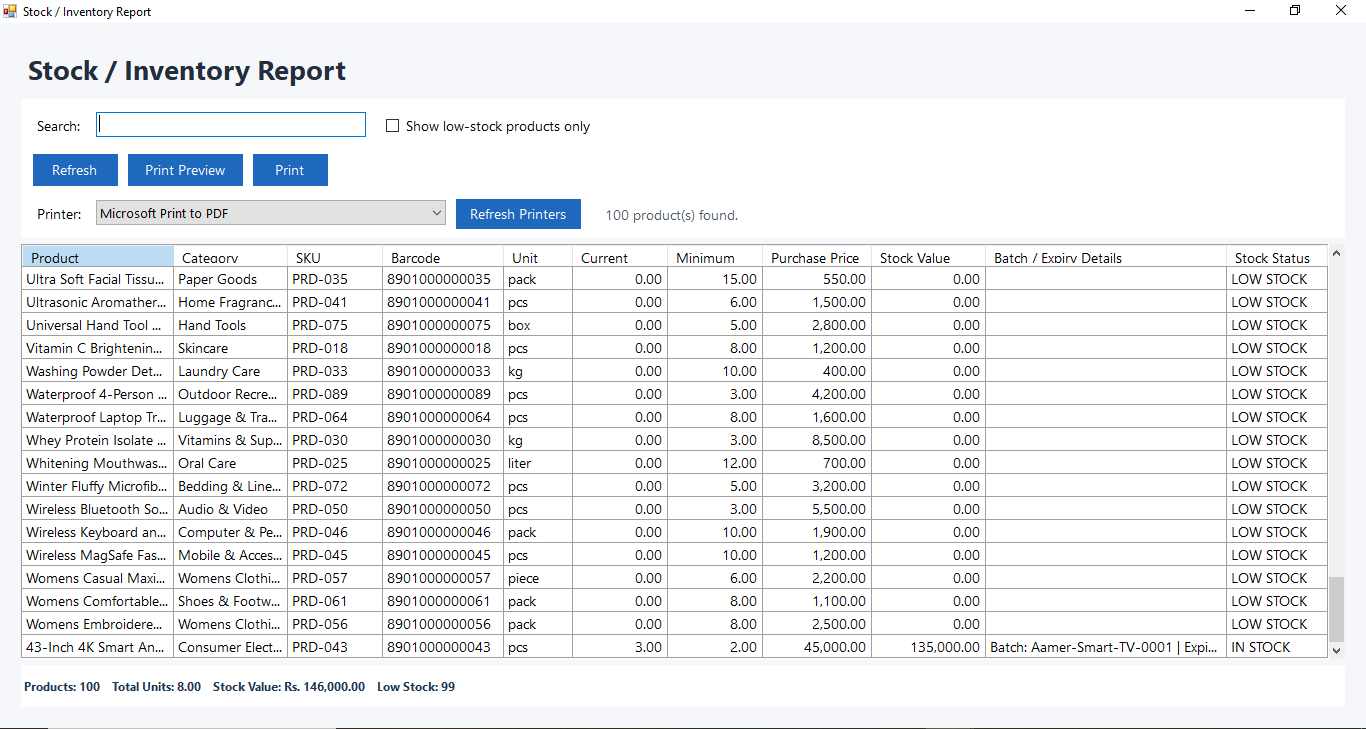Viewport: 1366px width, 729px height.
Task: Sort by the Category column header
Action: pos(231,257)
